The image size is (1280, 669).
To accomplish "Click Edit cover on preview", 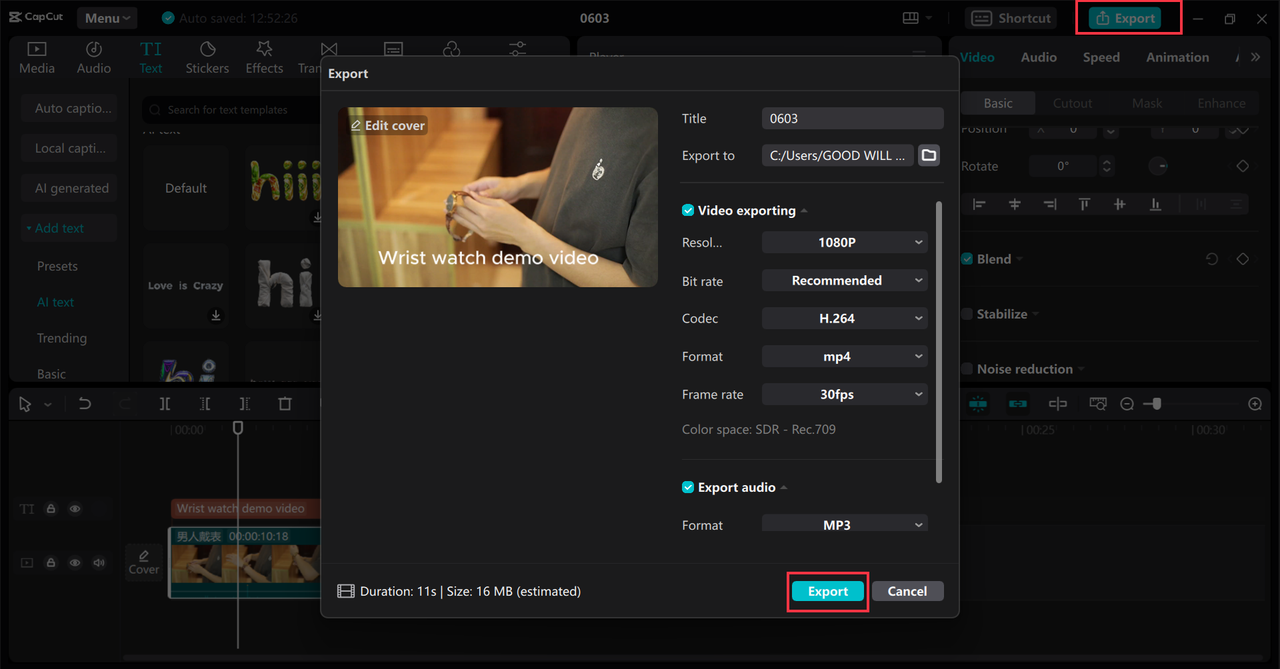I will tap(388, 125).
